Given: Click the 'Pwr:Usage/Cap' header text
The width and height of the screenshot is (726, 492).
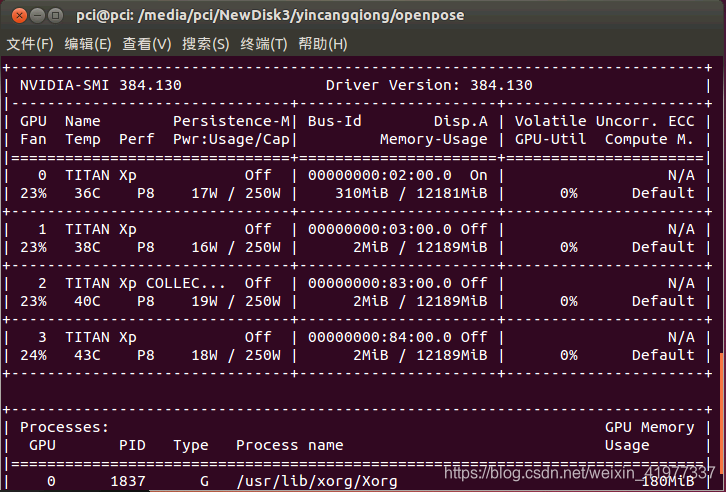Looking at the screenshot, I should point(231,139).
